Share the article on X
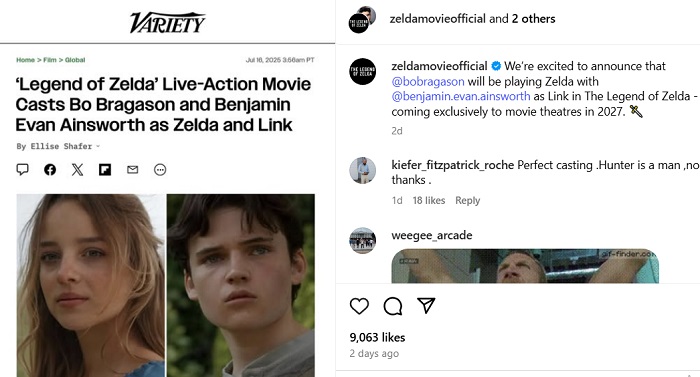Viewport: 700px width, 377px height. [x=77, y=169]
